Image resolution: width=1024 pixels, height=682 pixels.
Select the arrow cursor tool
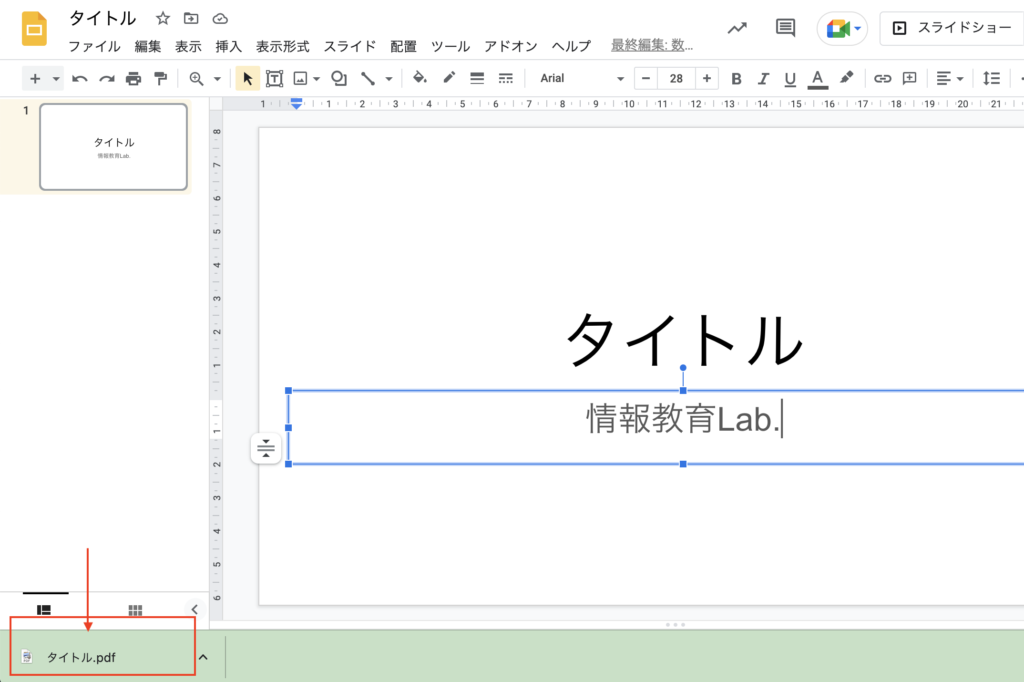click(248, 79)
